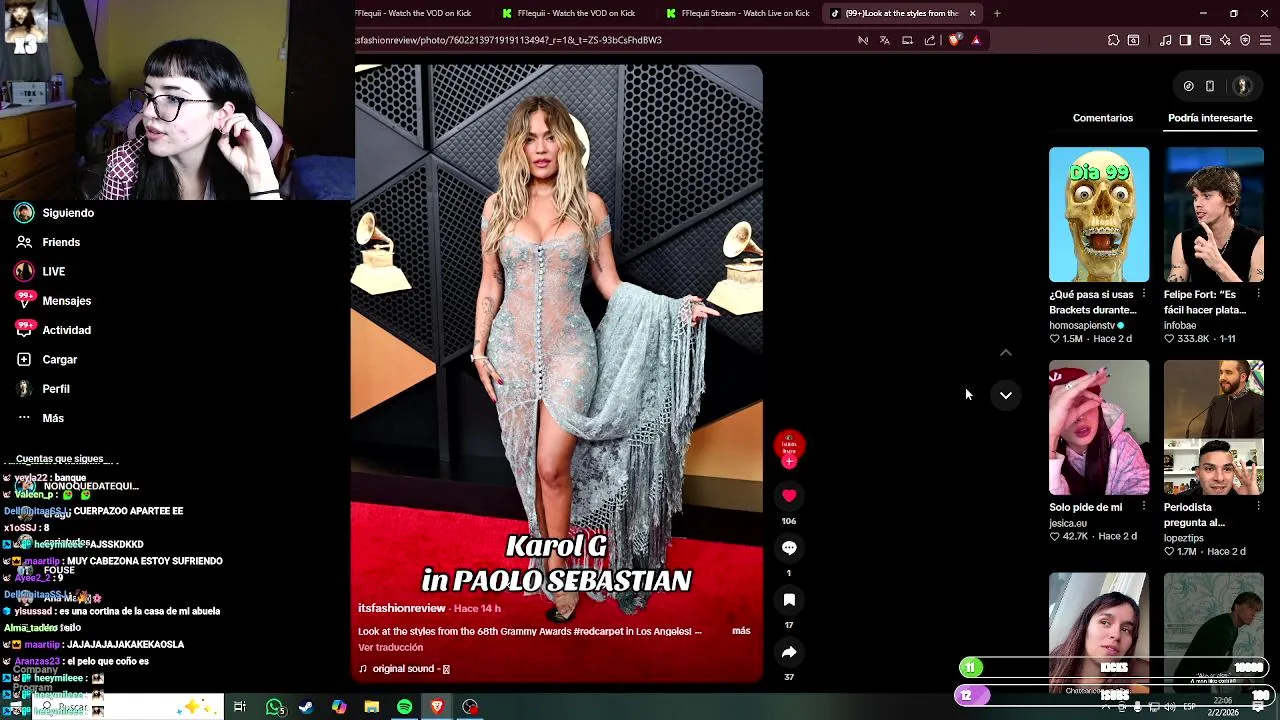Open the profile avatar menu top right
The height and width of the screenshot is (720, 1280).
(1243, 86)
